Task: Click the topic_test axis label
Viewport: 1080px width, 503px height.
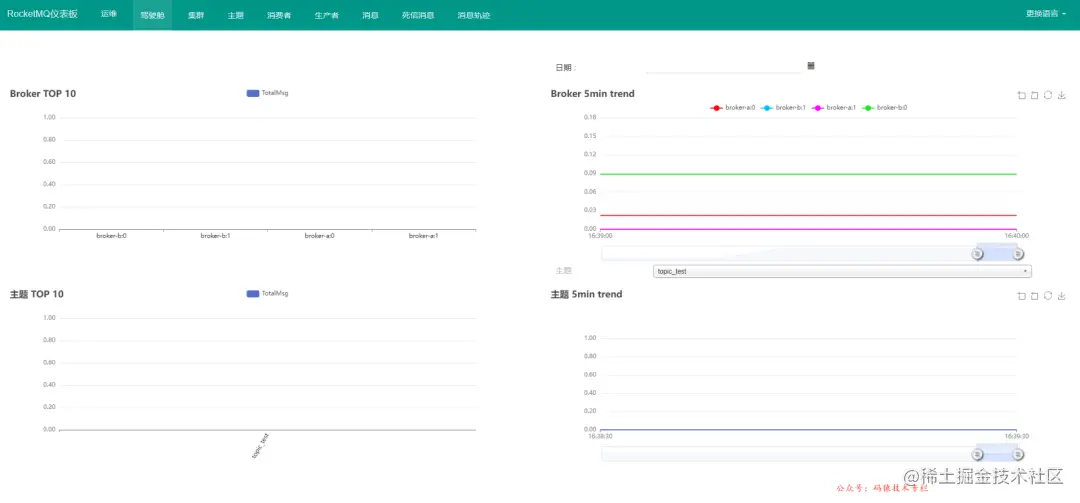Action: click(260, 446)
